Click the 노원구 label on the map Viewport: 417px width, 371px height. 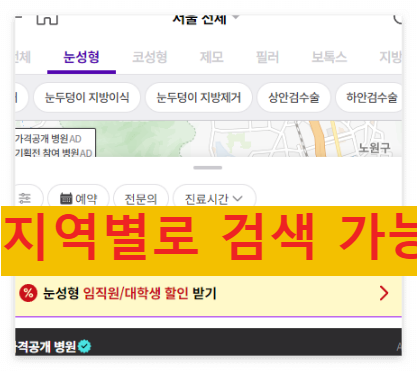click(374, 147)
